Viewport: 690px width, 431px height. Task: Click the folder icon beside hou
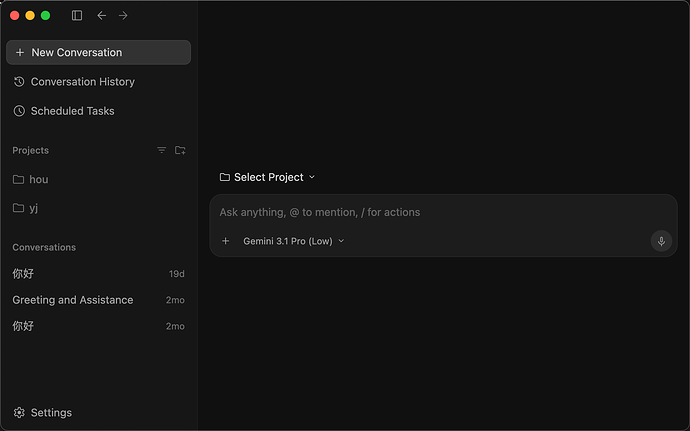(18, 180)
